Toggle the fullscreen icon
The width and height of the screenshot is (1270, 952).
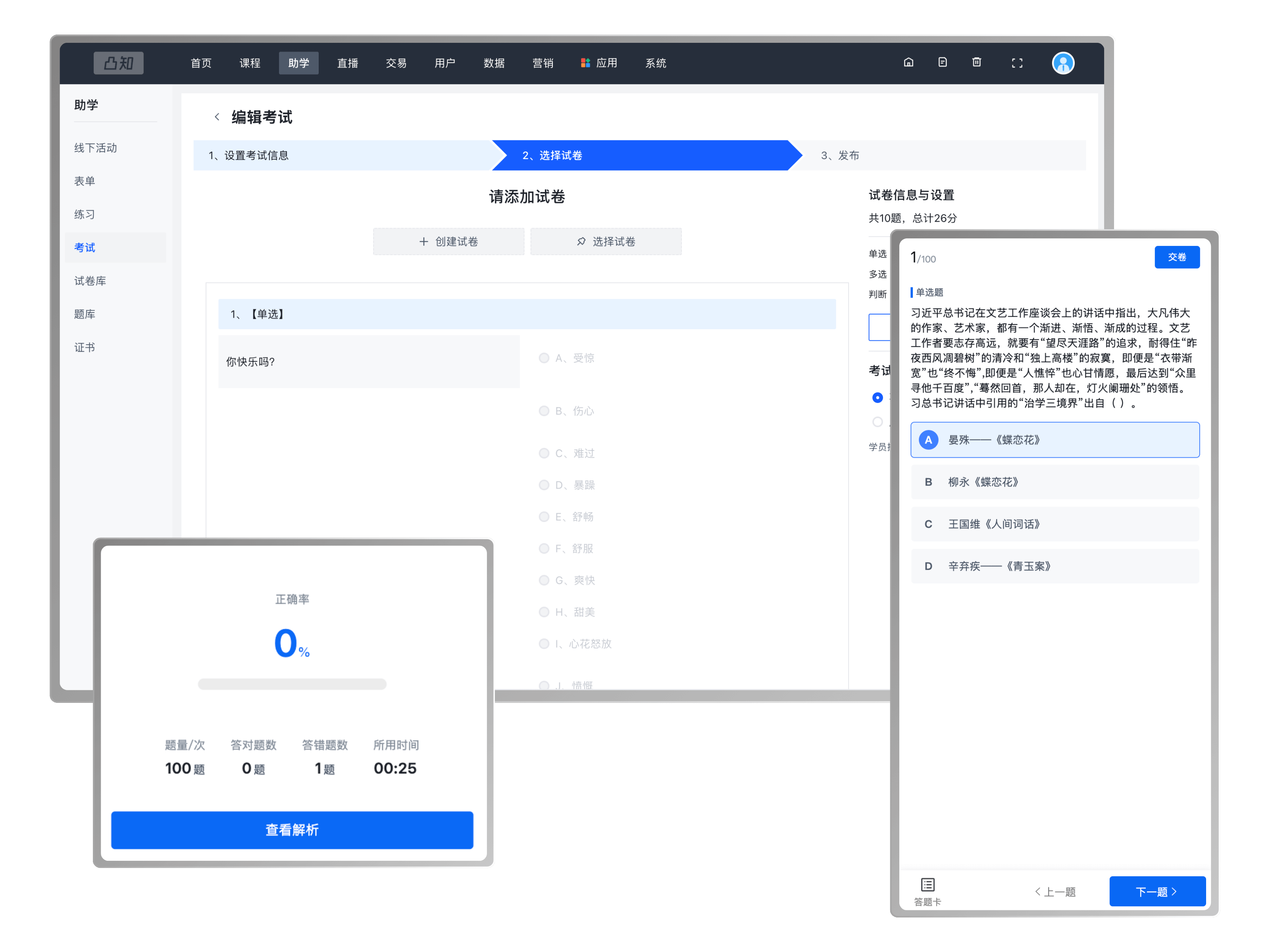pos(1017,63)
